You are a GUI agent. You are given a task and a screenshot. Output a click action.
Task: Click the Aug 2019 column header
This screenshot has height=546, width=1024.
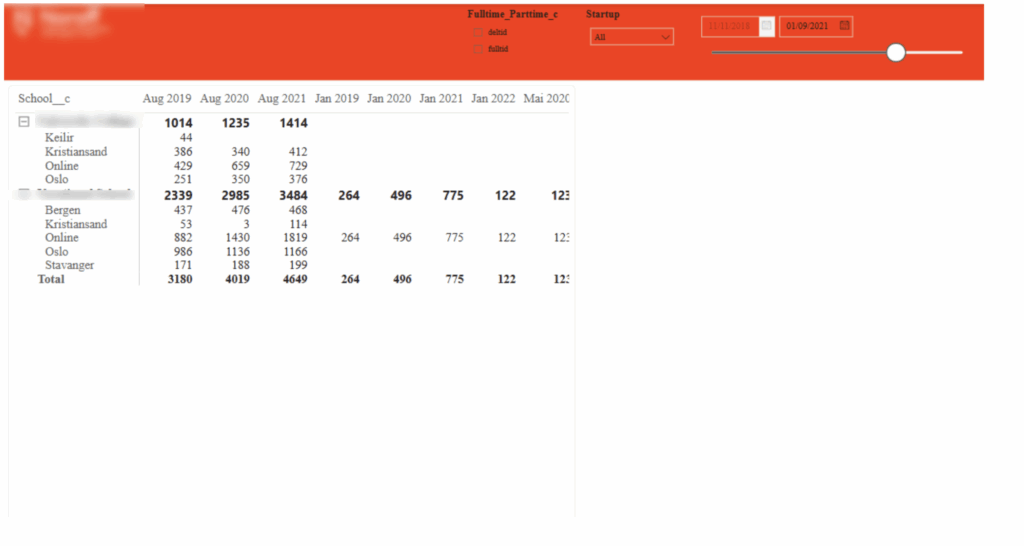(x=167, y=99)
